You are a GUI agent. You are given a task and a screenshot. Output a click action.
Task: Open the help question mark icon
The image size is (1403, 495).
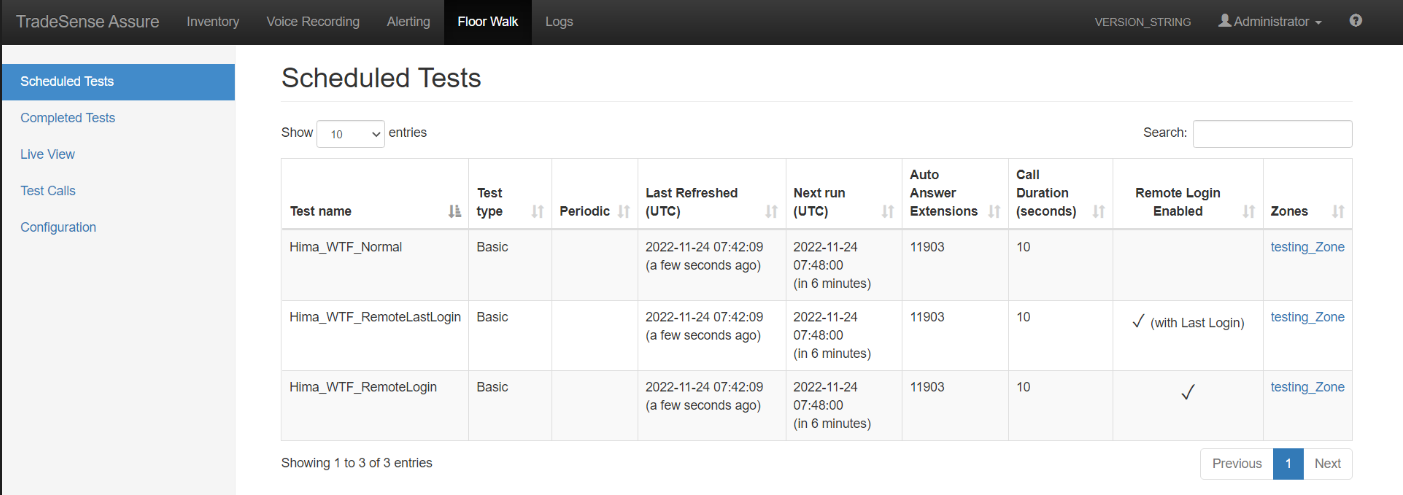click(x=1356, y=21)
